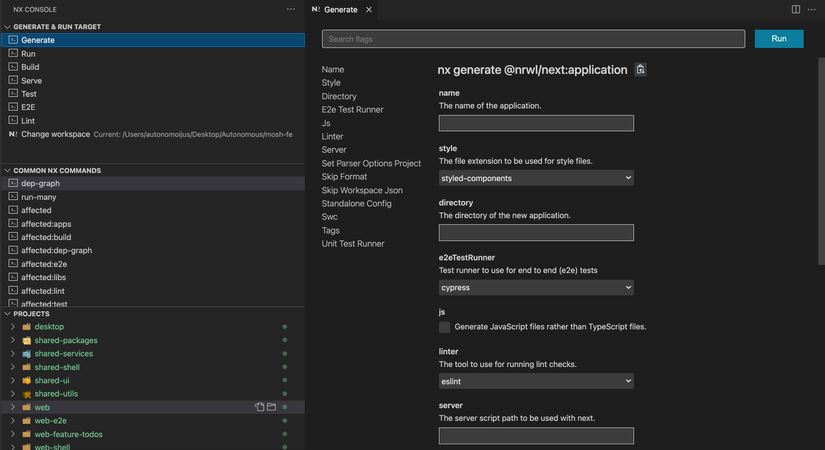Click the shared-services project icon
The width and height of the screenshot is (825, 450).
[x=27, y=354]
